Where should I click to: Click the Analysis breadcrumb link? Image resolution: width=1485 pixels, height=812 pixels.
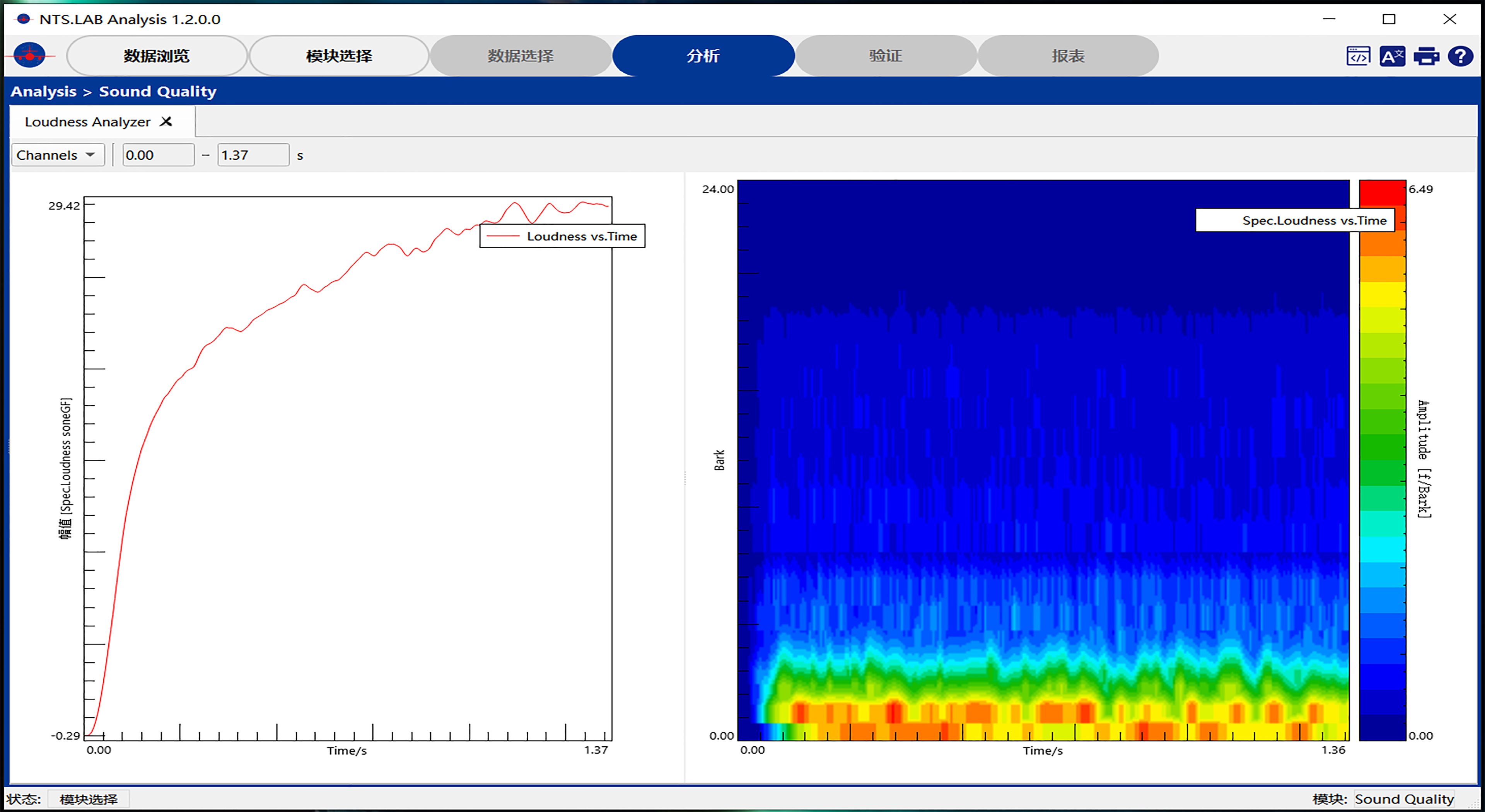[43, 92]
